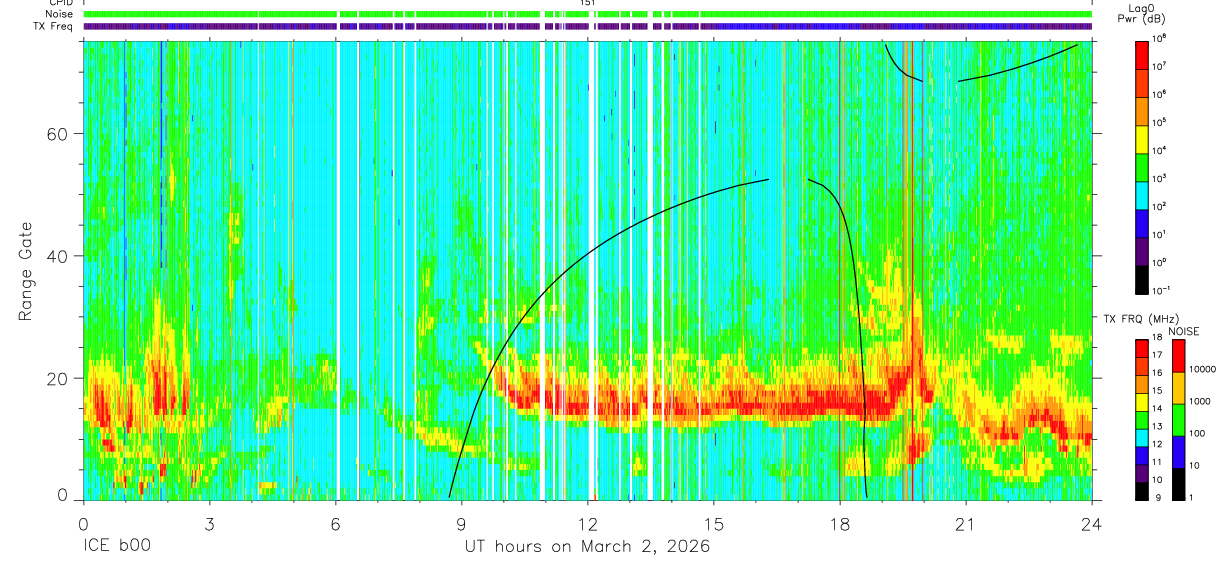
Task: Click the '24' tick on the UT hours axis
Action: pyautogui.click(x=1092, y=523)
